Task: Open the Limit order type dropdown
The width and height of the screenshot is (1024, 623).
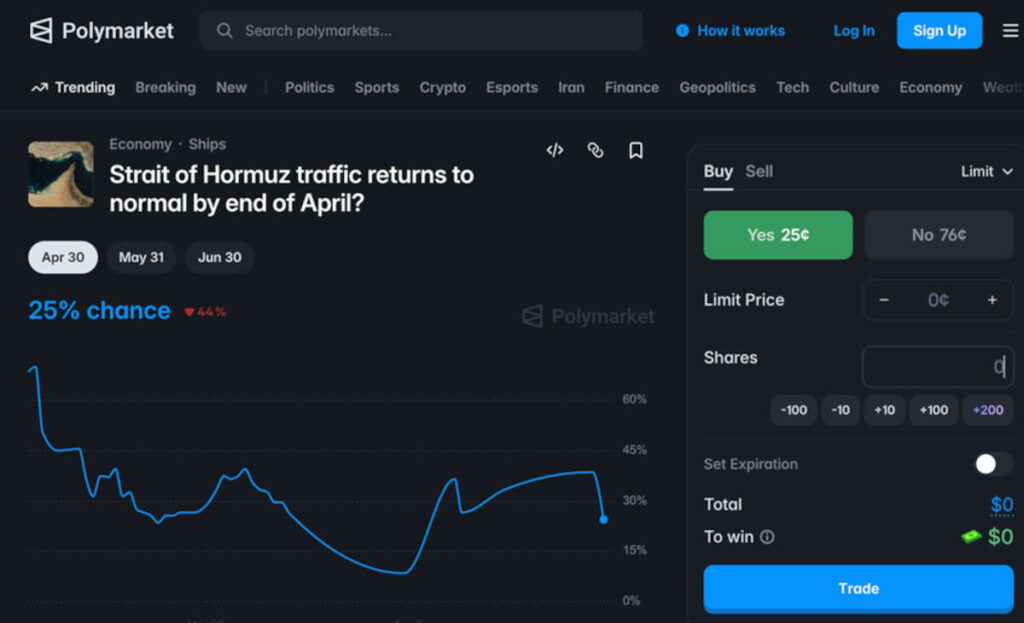Action: tap(986, 171)
